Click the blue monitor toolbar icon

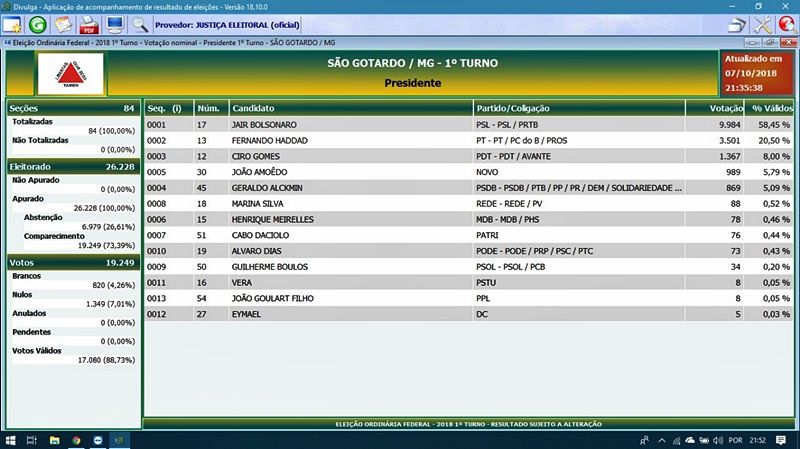point(114,24)
